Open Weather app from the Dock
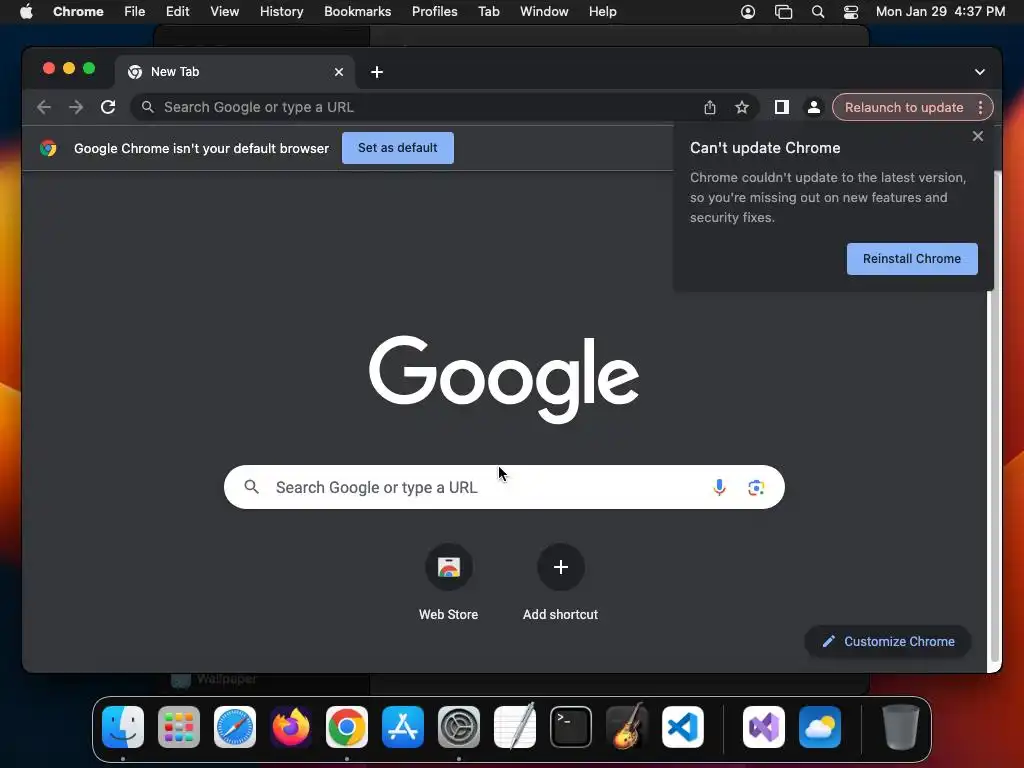1024x768 pixels. 820,727
